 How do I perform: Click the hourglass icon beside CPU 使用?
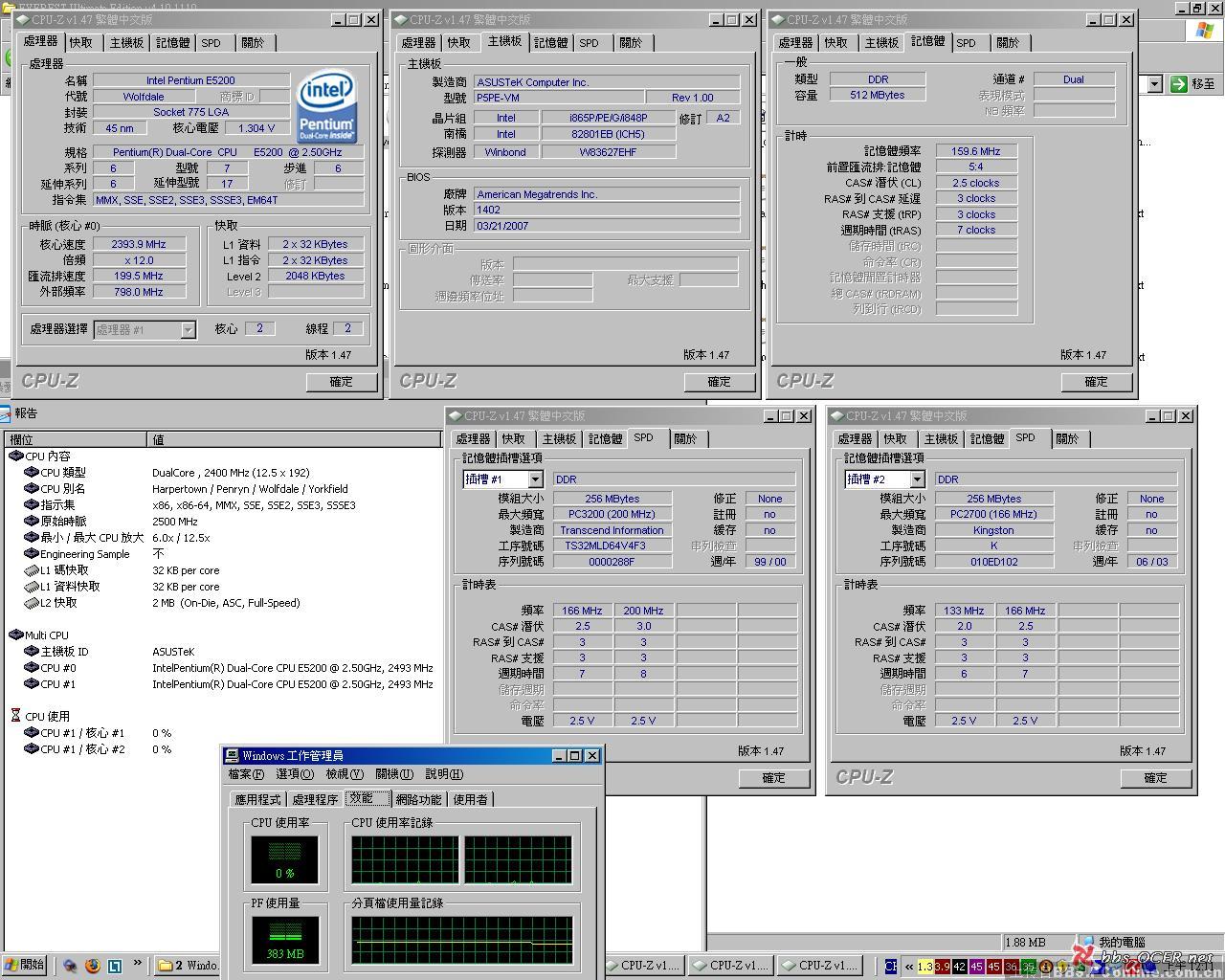point(16,716)
